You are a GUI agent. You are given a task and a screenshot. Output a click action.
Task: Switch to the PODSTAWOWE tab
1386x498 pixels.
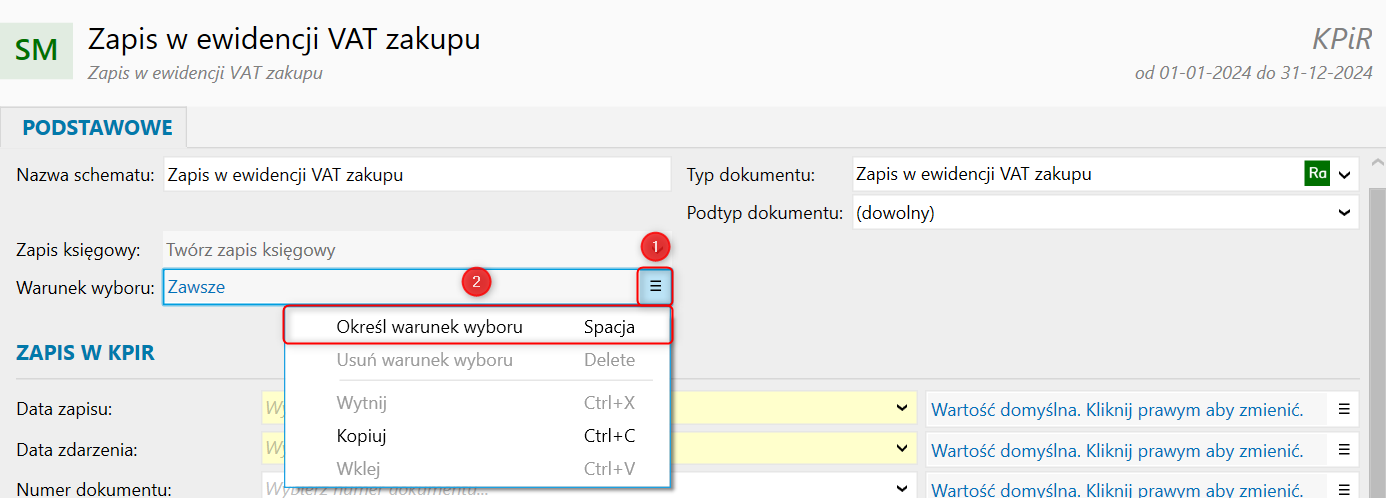click(x=97, y=128)
